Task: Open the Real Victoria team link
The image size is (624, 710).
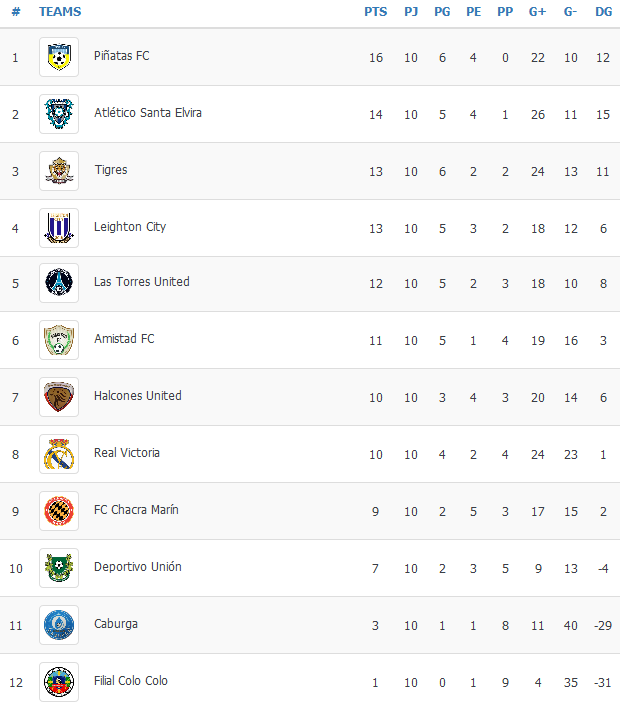Action: 127,453
